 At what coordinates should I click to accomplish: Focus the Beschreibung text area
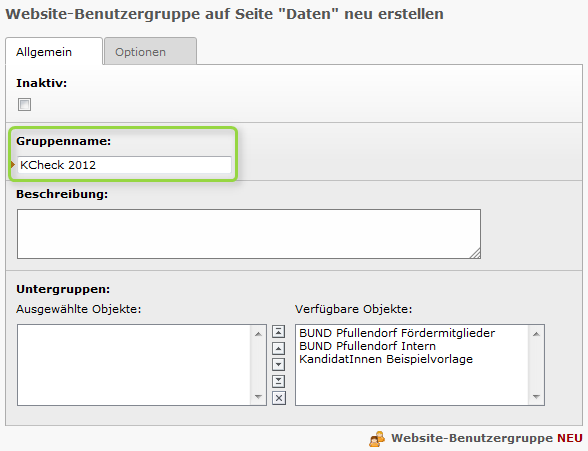(249, 234)
